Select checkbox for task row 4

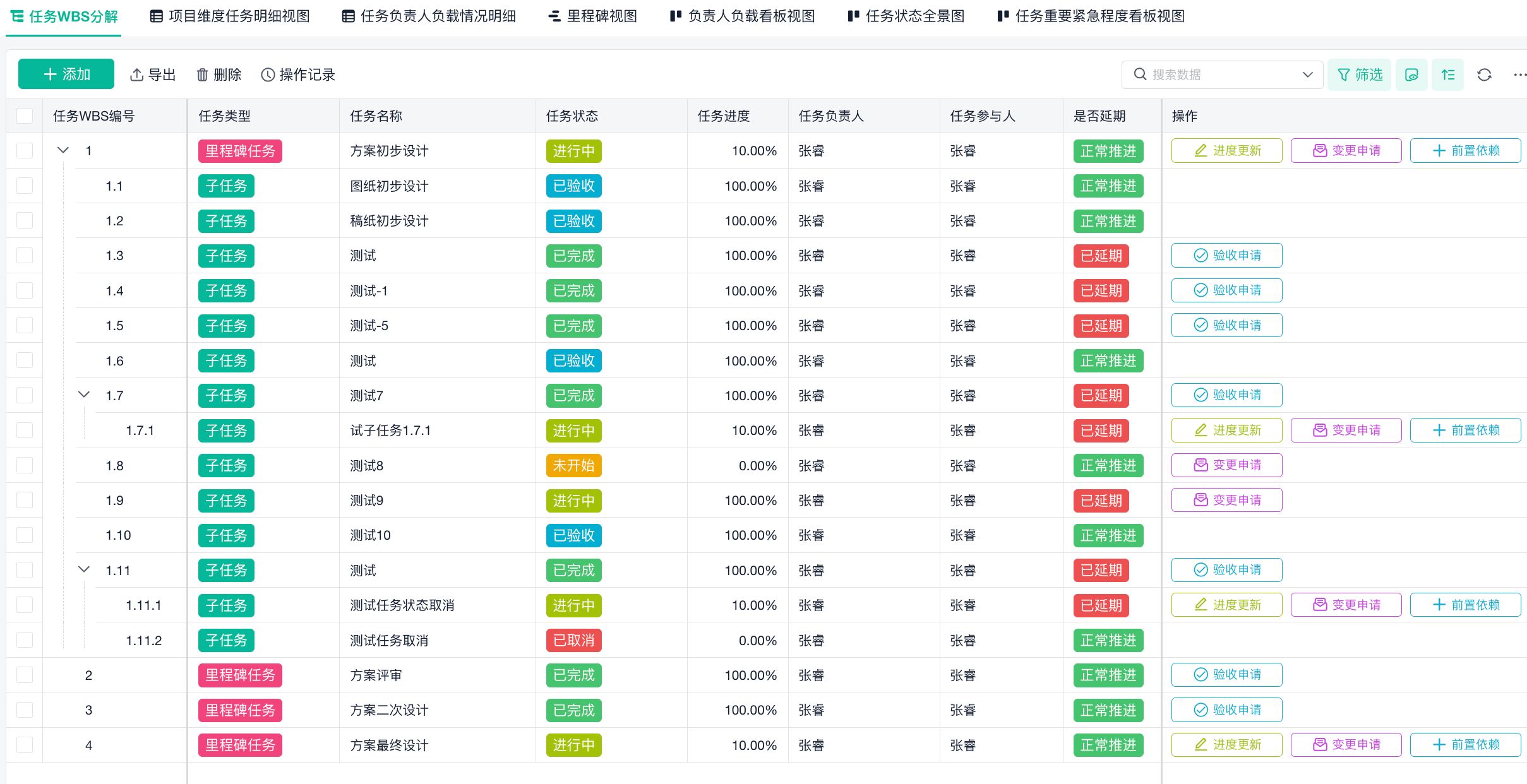25,745
